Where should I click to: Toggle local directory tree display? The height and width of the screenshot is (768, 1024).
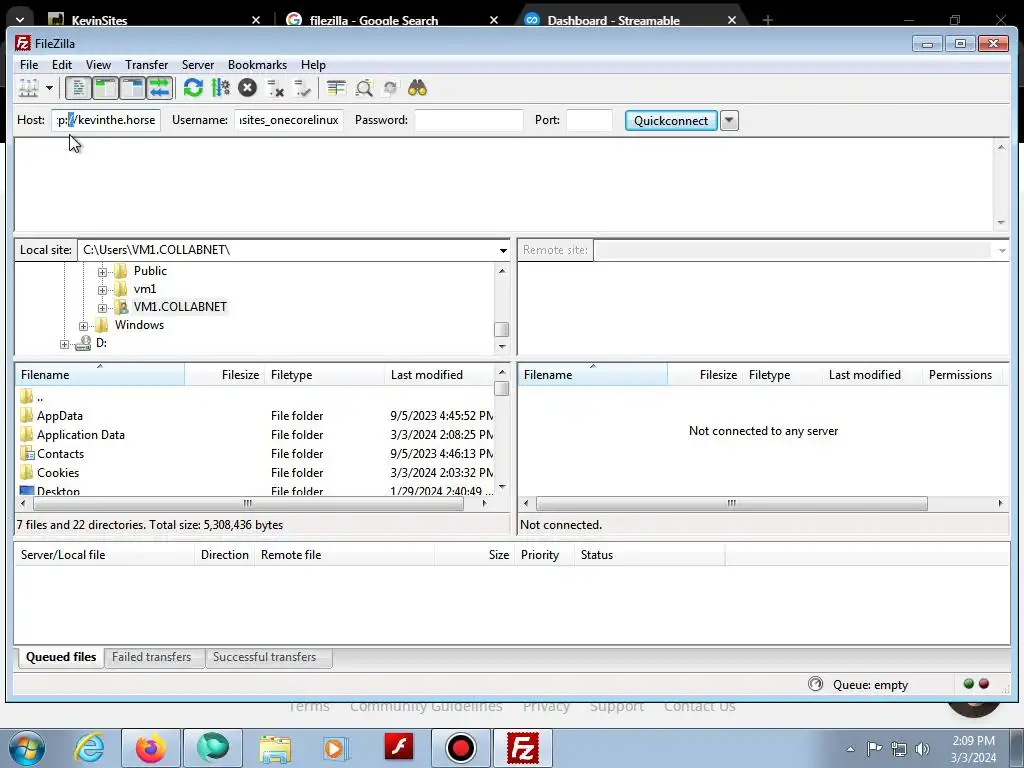click(105, 88)
